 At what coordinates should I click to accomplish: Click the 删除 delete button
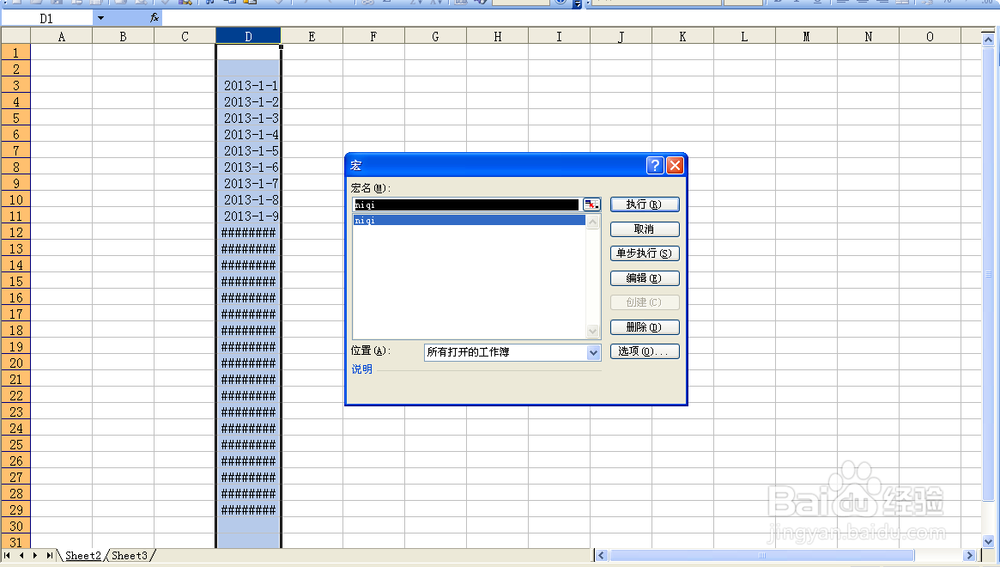pos(644,327)
